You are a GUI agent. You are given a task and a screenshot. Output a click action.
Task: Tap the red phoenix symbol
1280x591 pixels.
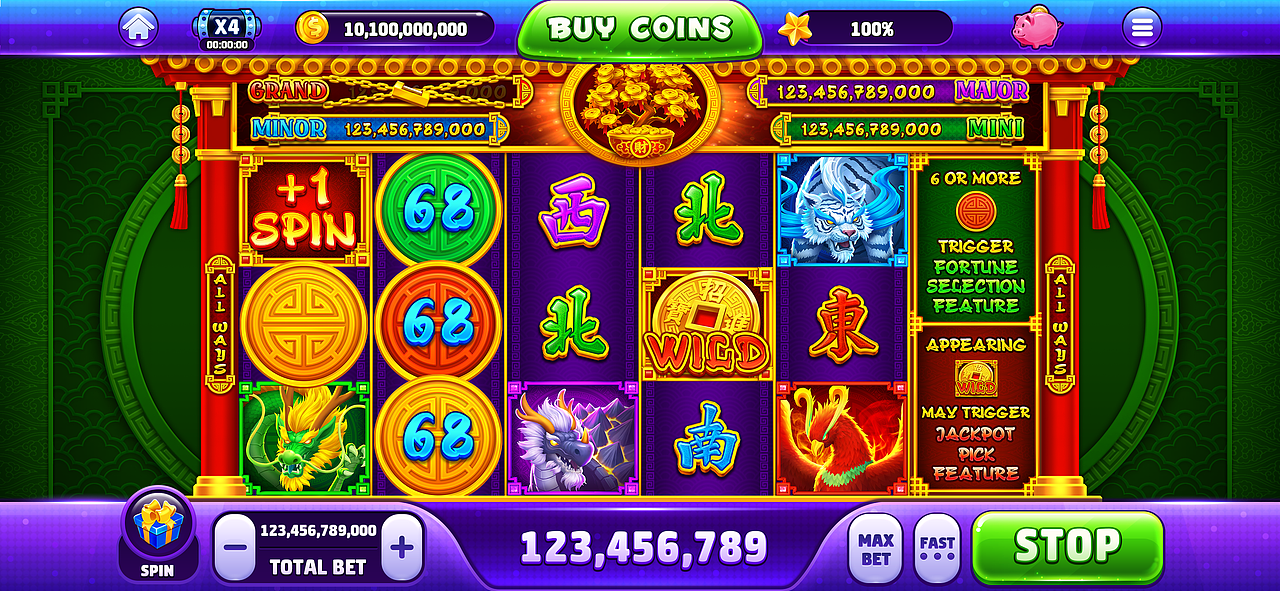(x=840, y=438)
